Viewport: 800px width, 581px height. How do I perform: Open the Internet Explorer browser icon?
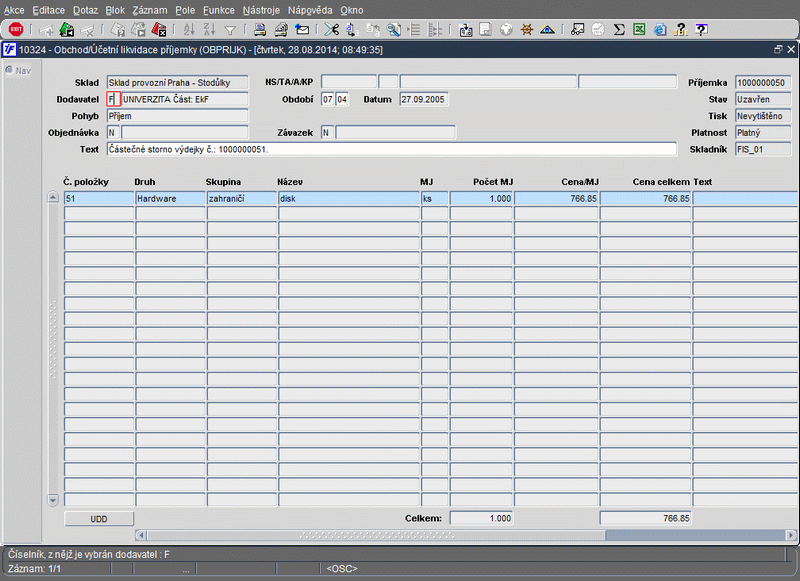[x=660, y=30]
